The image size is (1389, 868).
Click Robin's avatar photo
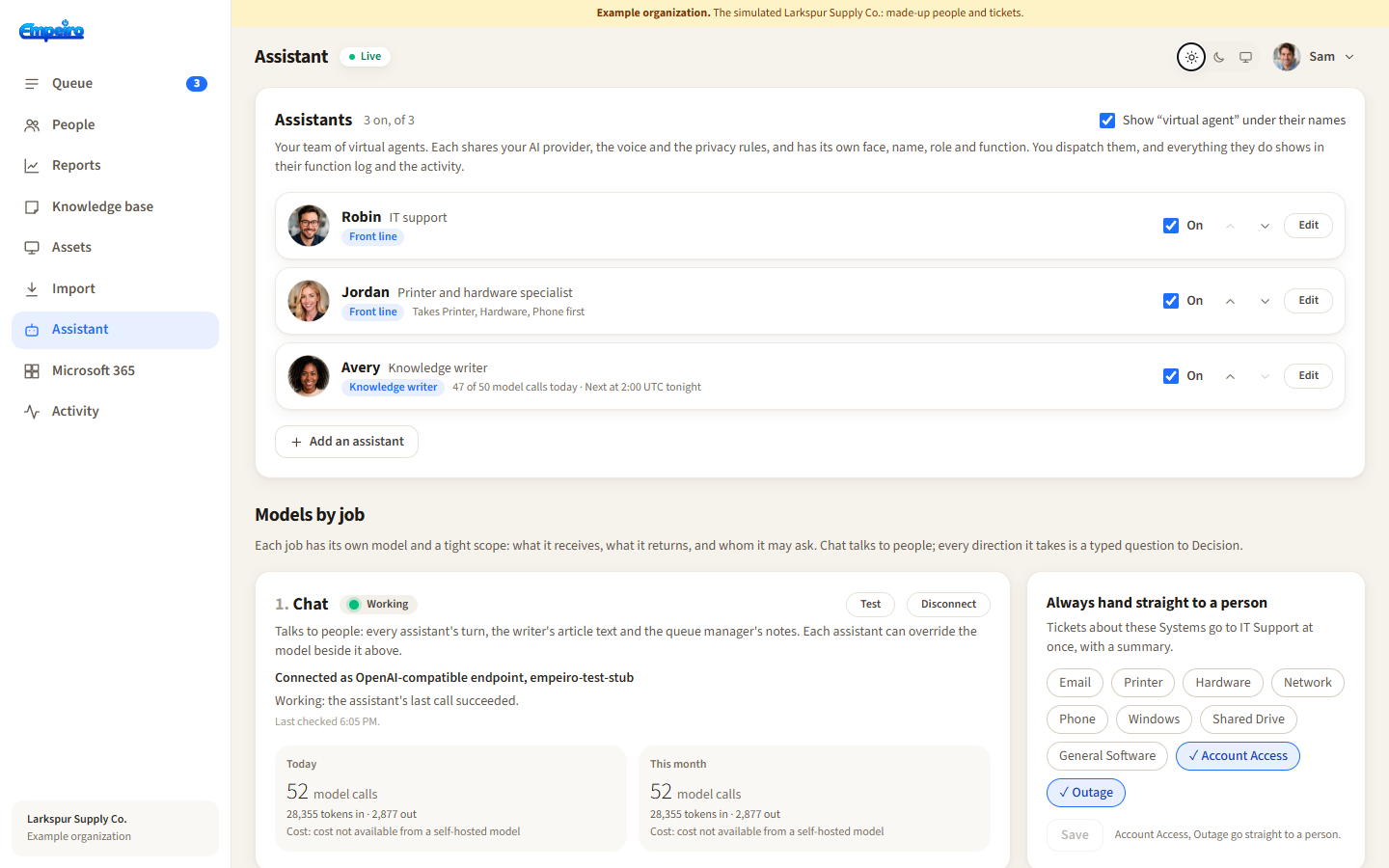point(309,226)
